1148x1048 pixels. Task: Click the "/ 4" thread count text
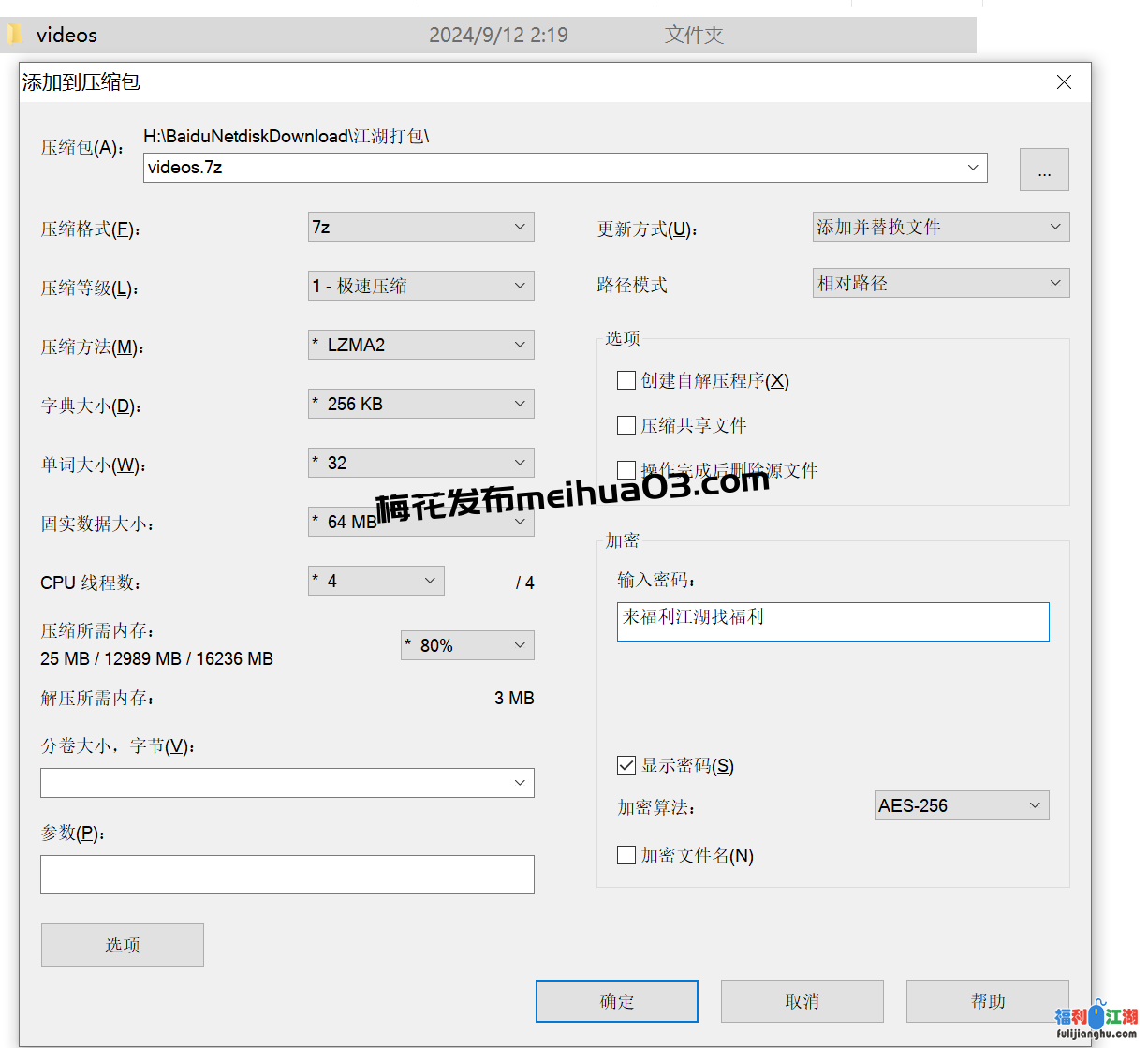524,583
